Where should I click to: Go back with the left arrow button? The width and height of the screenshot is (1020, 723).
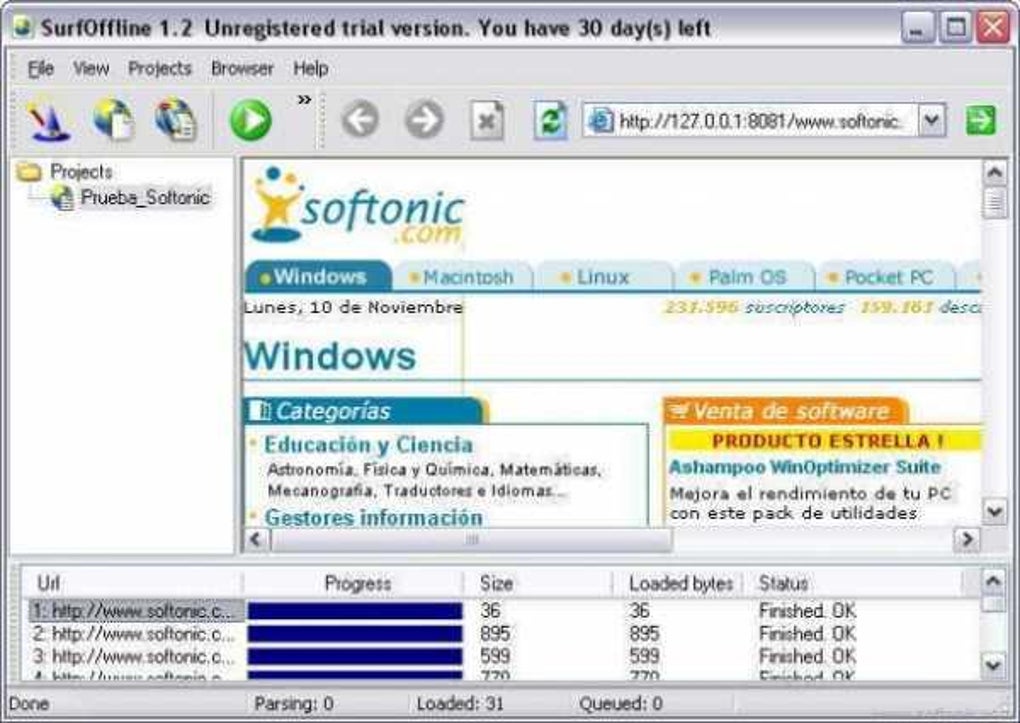pos(360,120)
